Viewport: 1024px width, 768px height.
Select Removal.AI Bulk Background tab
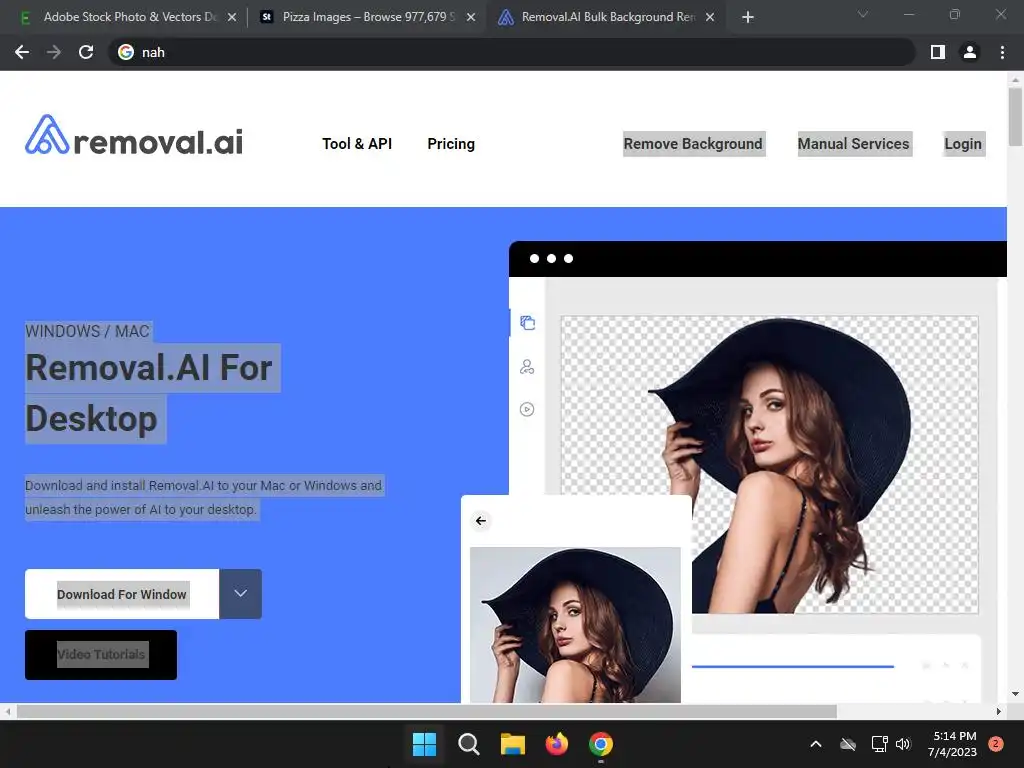606,17
